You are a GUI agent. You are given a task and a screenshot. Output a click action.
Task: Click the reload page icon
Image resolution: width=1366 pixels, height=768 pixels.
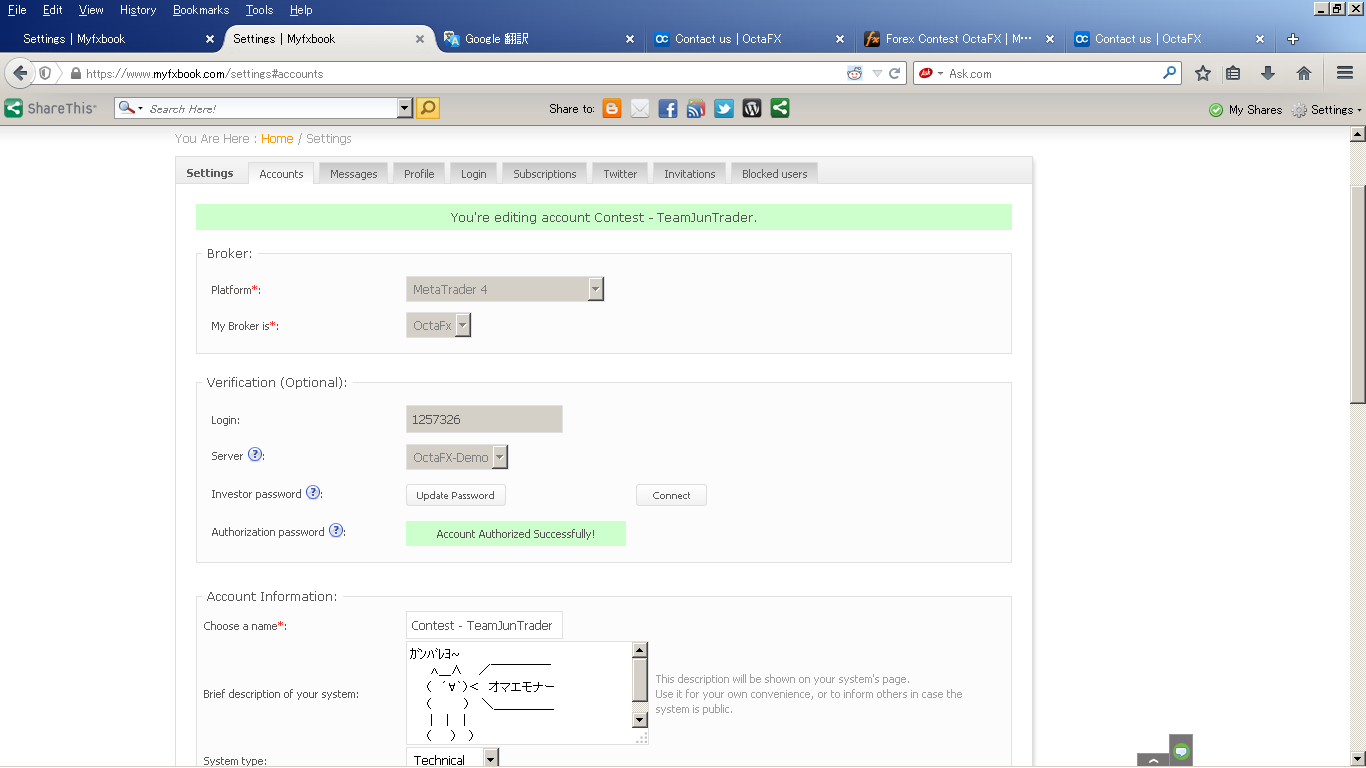[895, 73]
